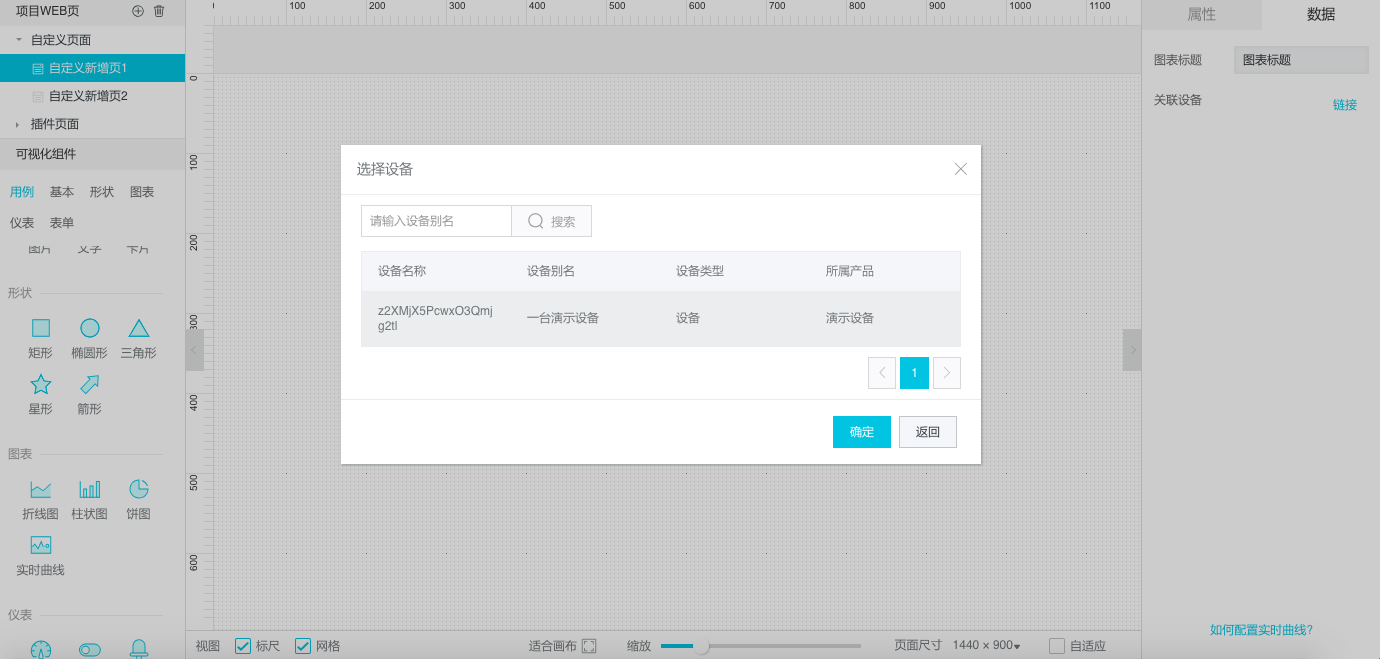Enable the 自适应 checkbox

click(1057, 646)
